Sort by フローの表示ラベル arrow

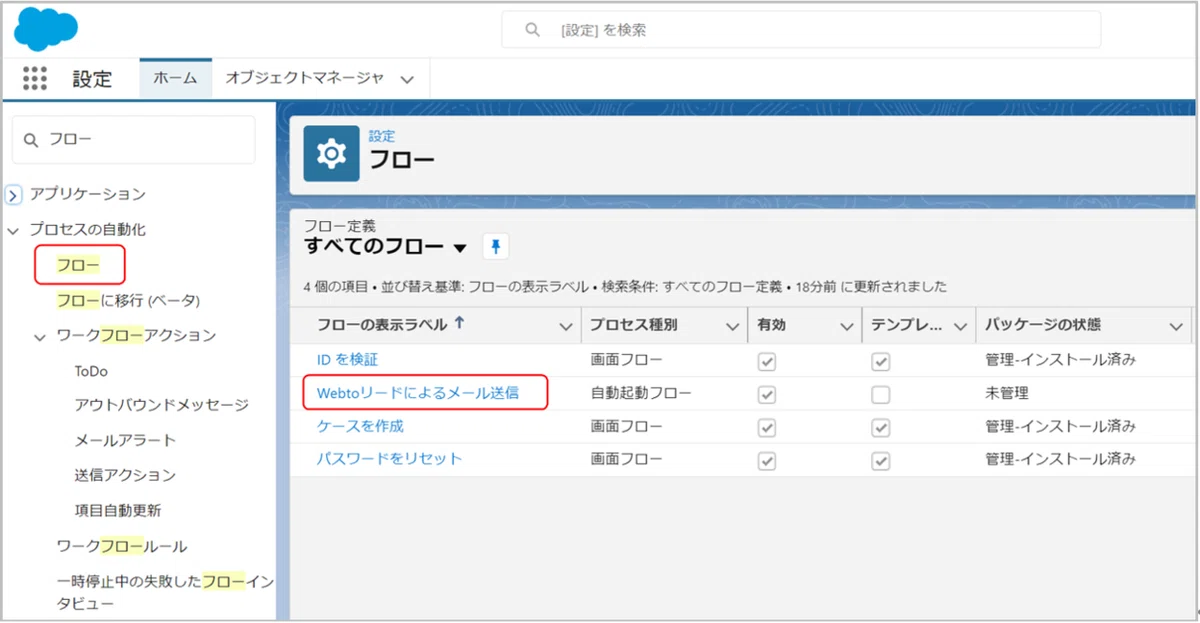(x=460, y=323)
